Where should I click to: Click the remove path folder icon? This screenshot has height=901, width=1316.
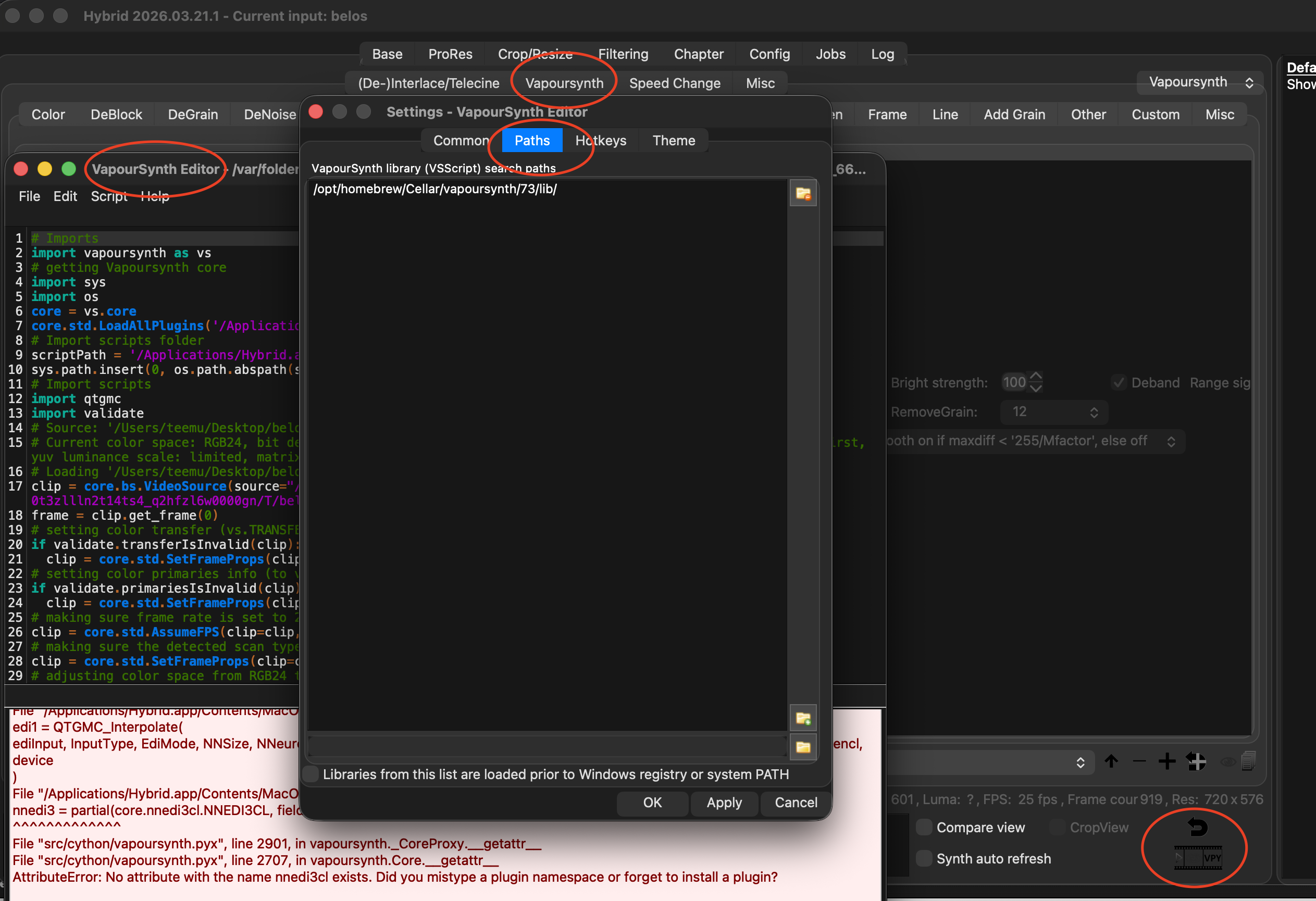pos(803,194)
